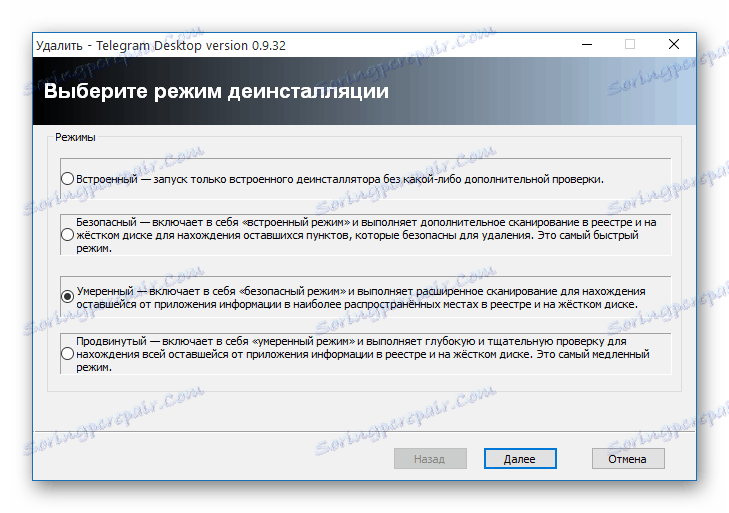Choose the Безопасный mode radio button
The image size is (729, 513).
pos(68,235)
